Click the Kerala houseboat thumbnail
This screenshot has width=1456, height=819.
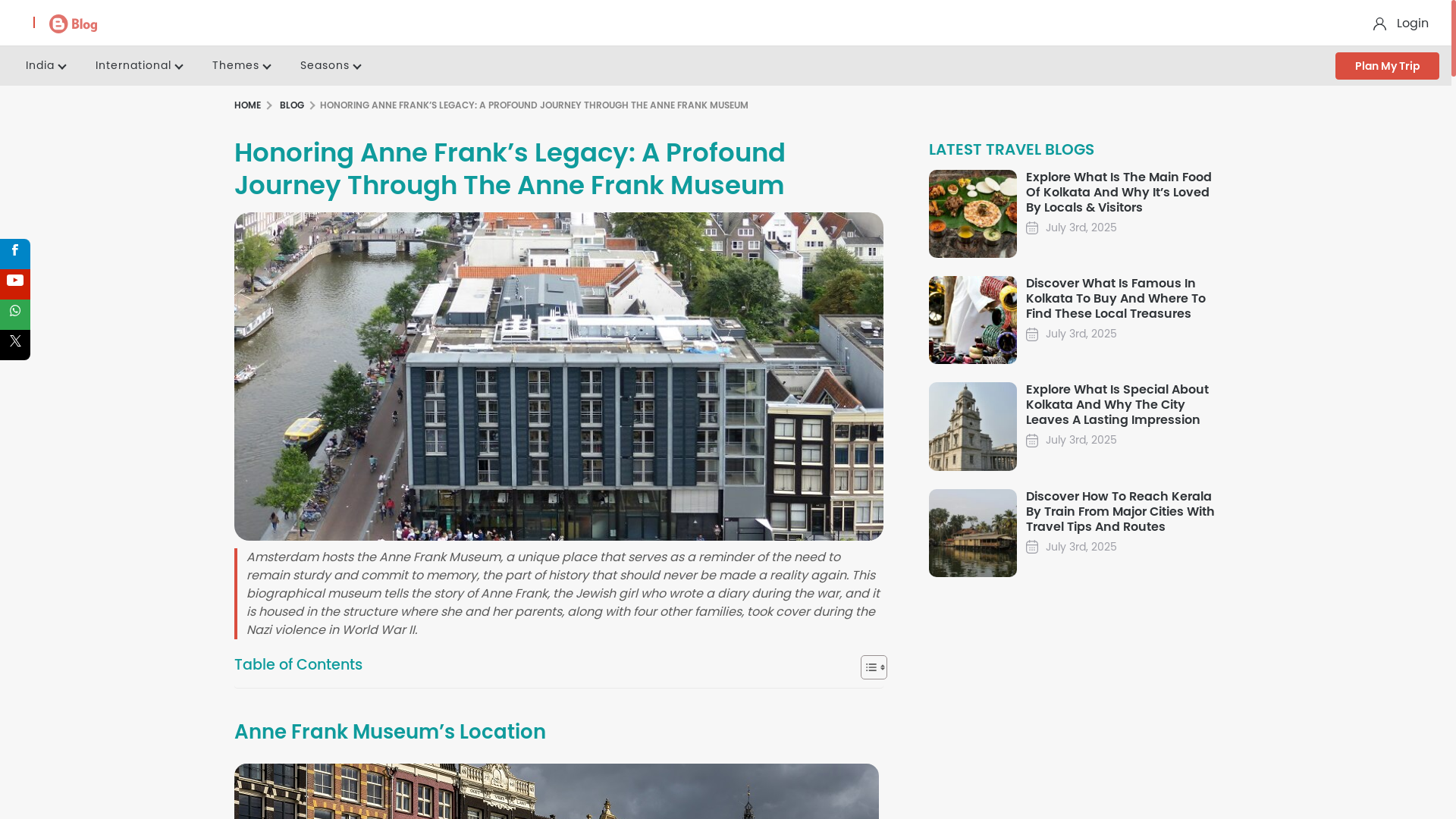(973, 533)
